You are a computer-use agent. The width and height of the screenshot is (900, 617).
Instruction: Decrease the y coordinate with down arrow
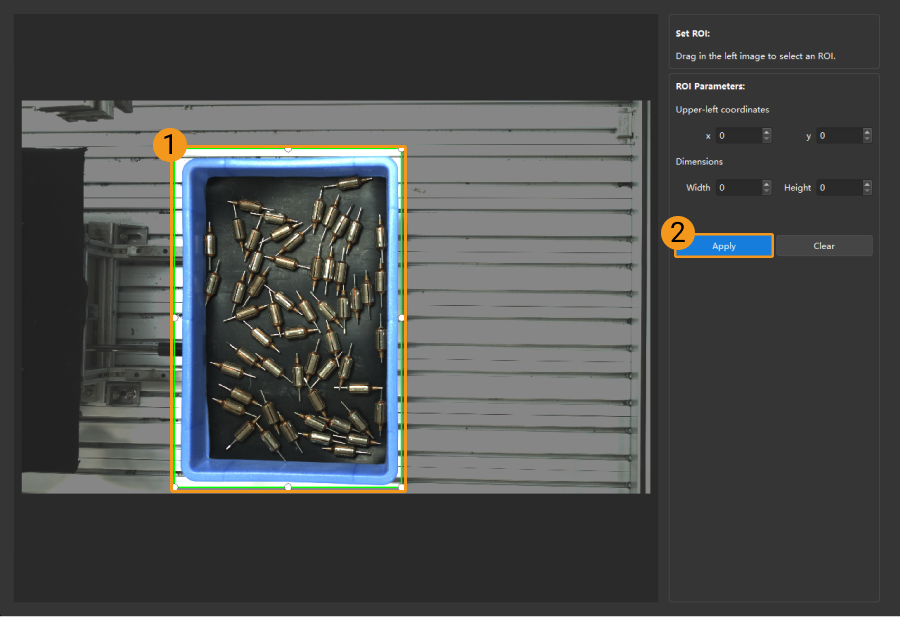(x=867, y=139)
